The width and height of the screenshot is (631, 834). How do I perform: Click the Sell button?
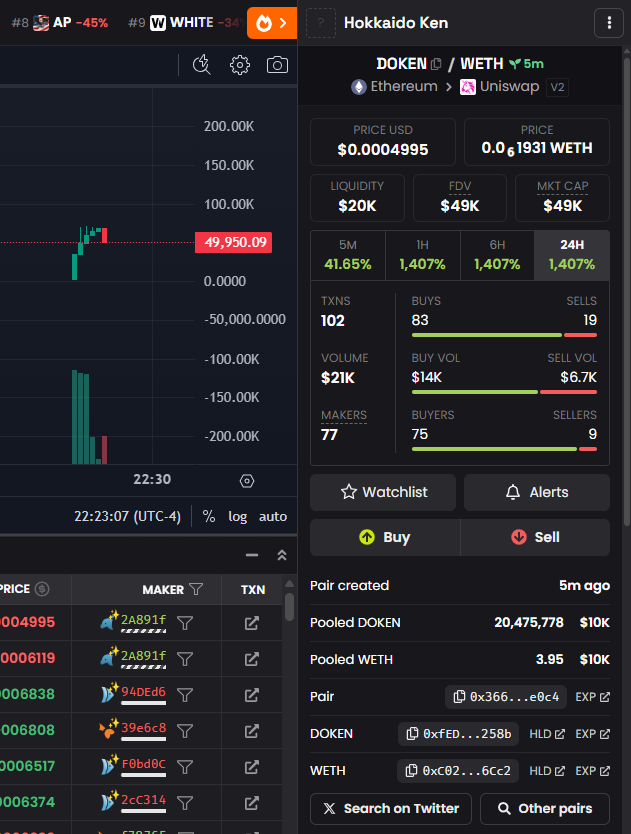535,537
